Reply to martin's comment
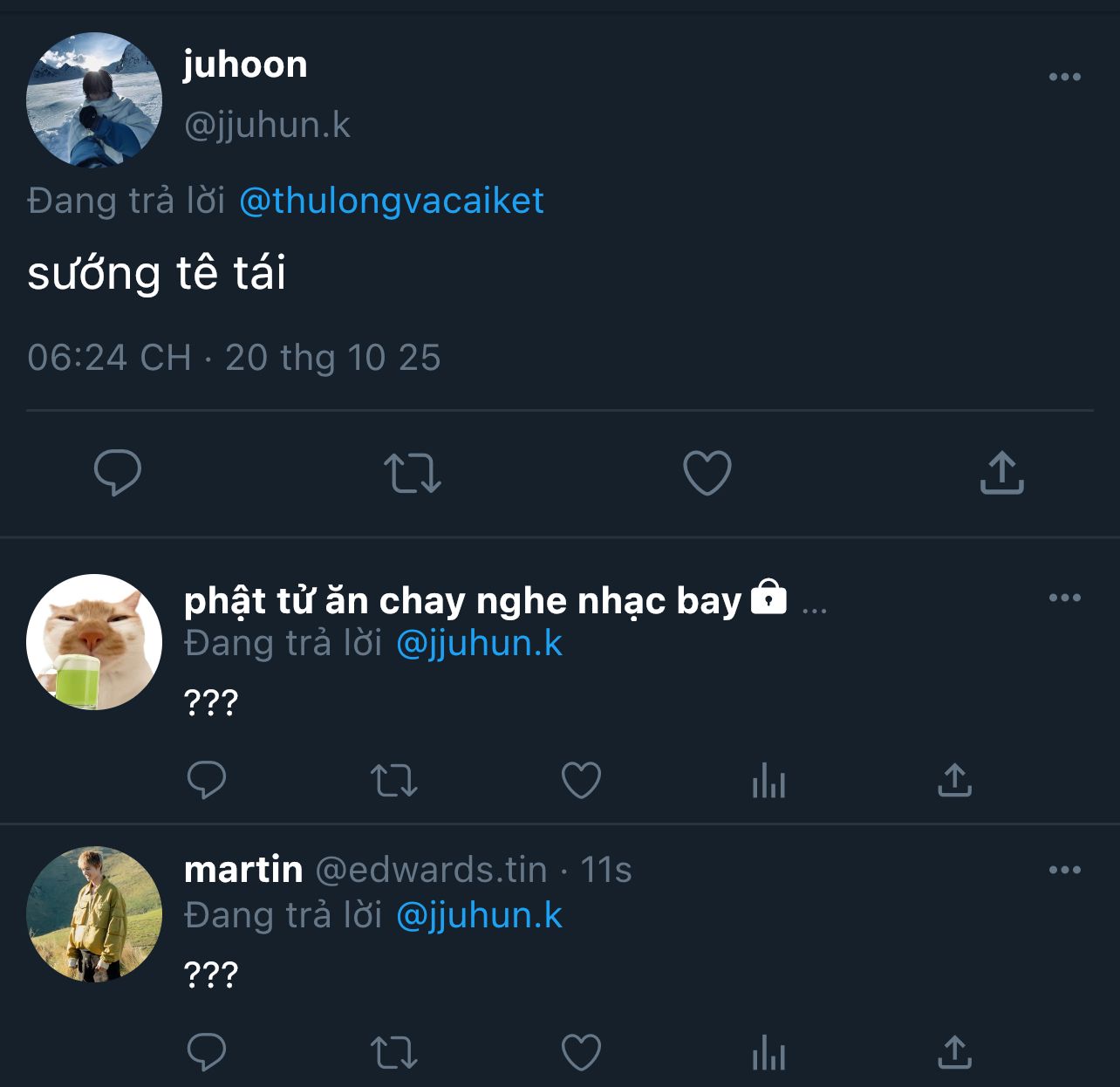 pyautogui.click(x=207, y=1052)
